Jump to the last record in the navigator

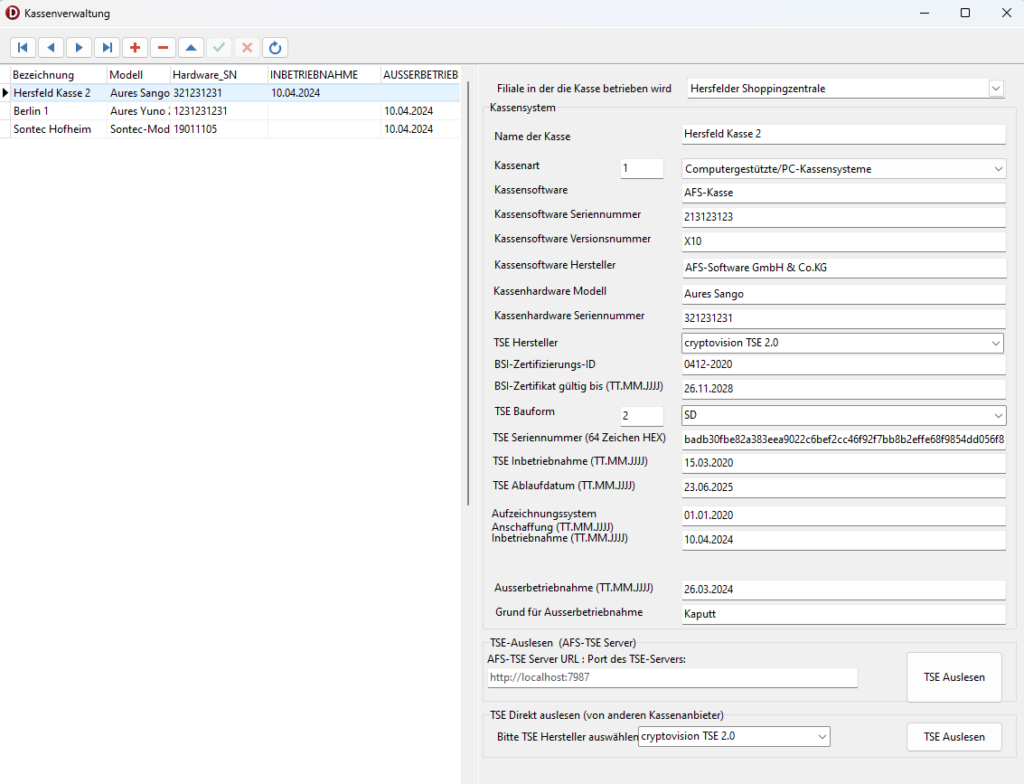(106, 48)
